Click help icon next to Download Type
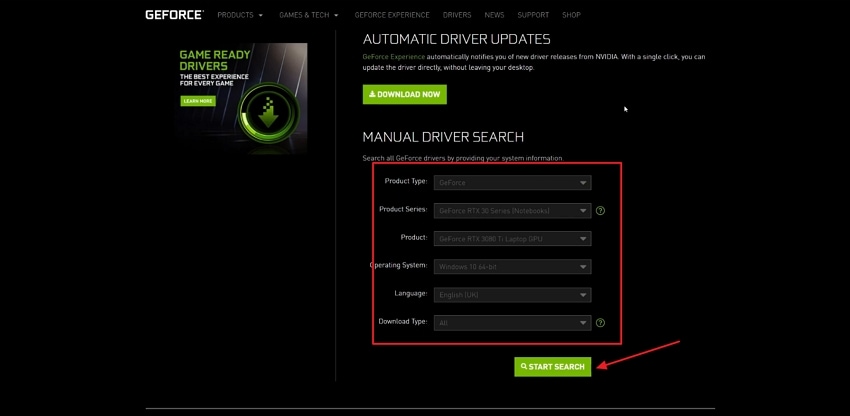Image resolution: width=850 pixels, height=416 pixels. [x=600, y=323]
